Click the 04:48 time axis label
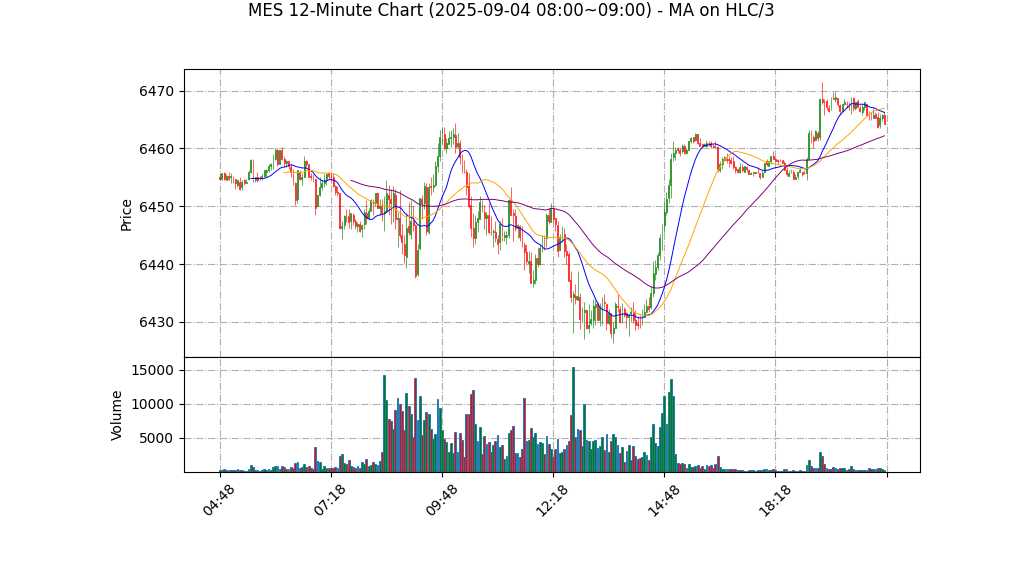 pyautogui.click(x=218, y=501)
